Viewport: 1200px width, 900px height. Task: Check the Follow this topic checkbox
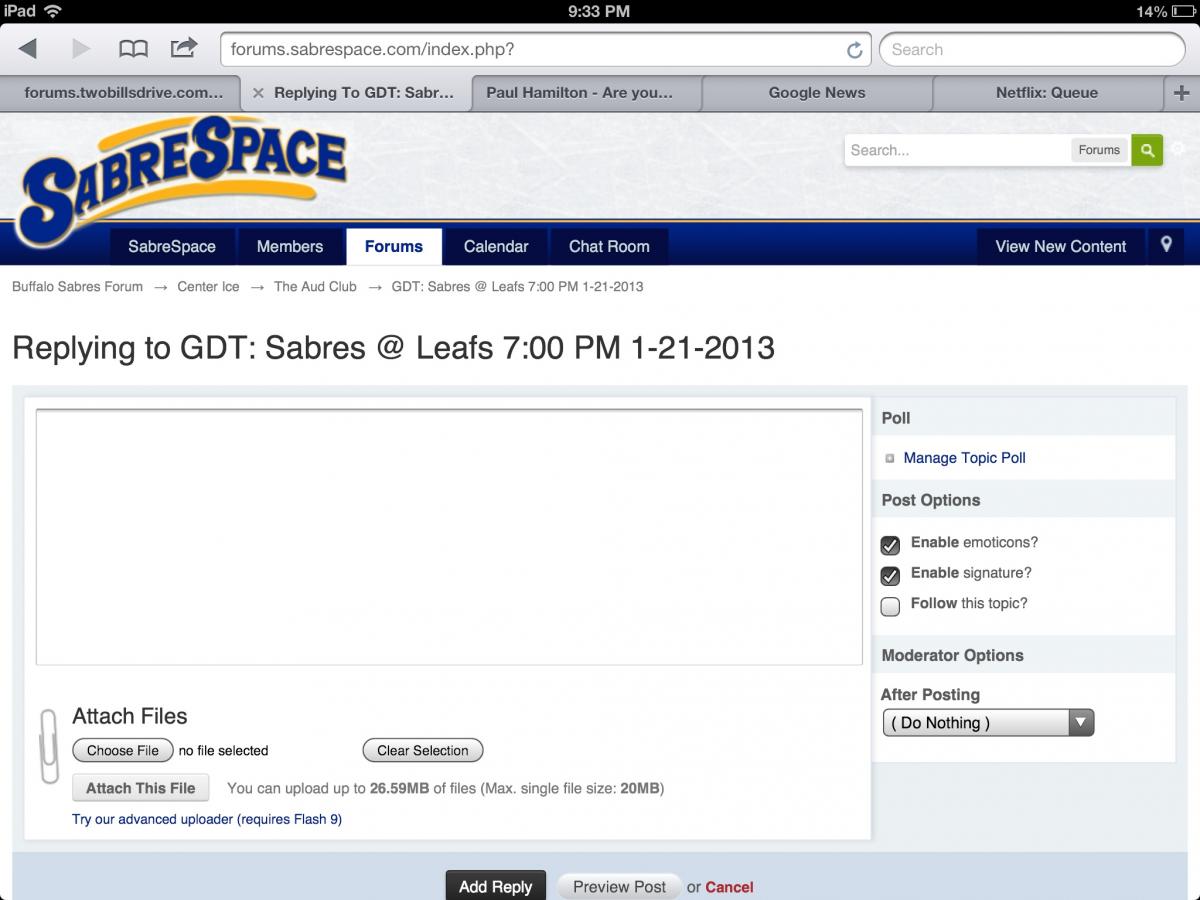890,606
